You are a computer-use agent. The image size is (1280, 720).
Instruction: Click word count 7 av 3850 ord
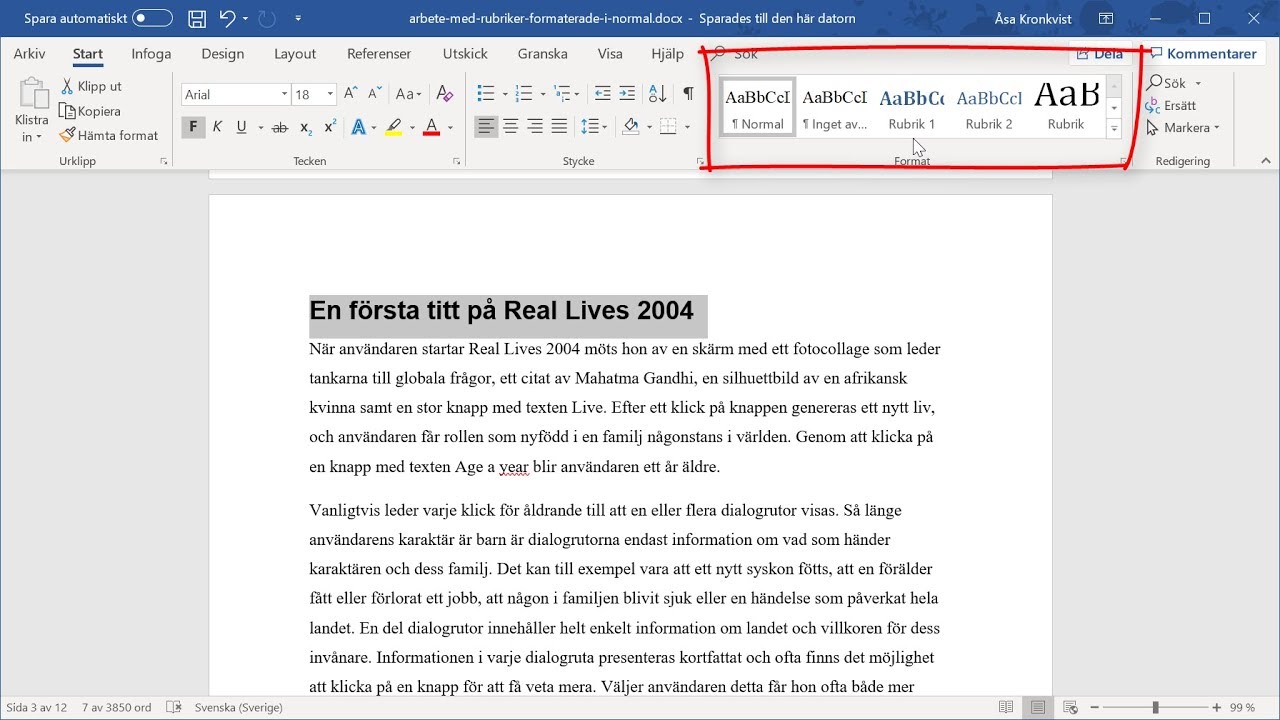[x=116, y=707]
